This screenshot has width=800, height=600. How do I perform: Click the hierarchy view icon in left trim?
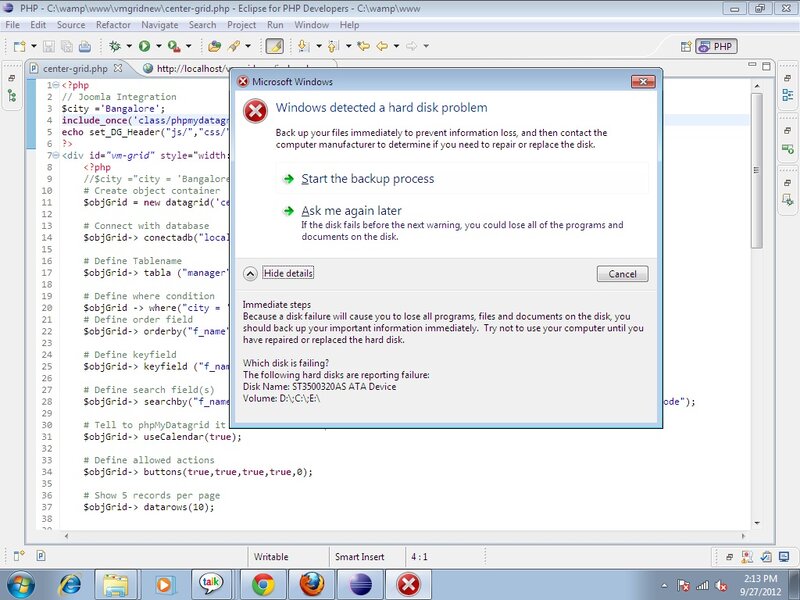[x=12, y=95]
